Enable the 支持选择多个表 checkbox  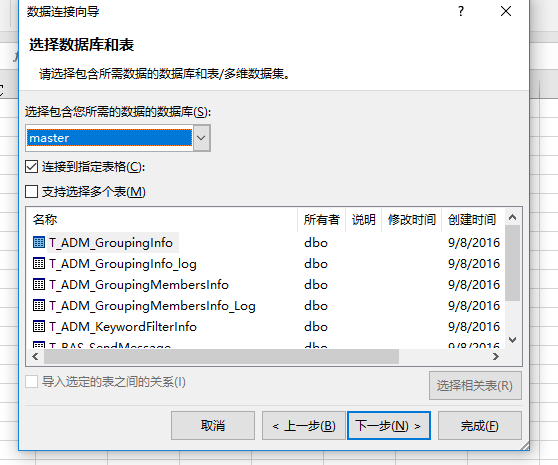(32, 191)
